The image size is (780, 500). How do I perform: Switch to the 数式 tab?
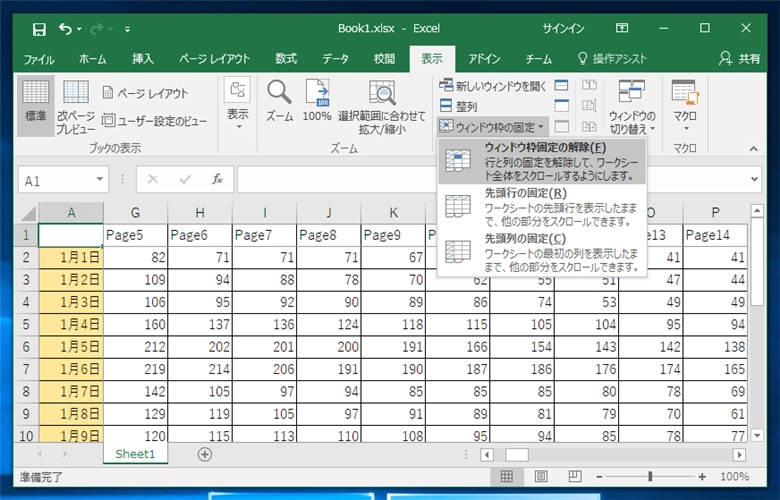tap(286, 59)
